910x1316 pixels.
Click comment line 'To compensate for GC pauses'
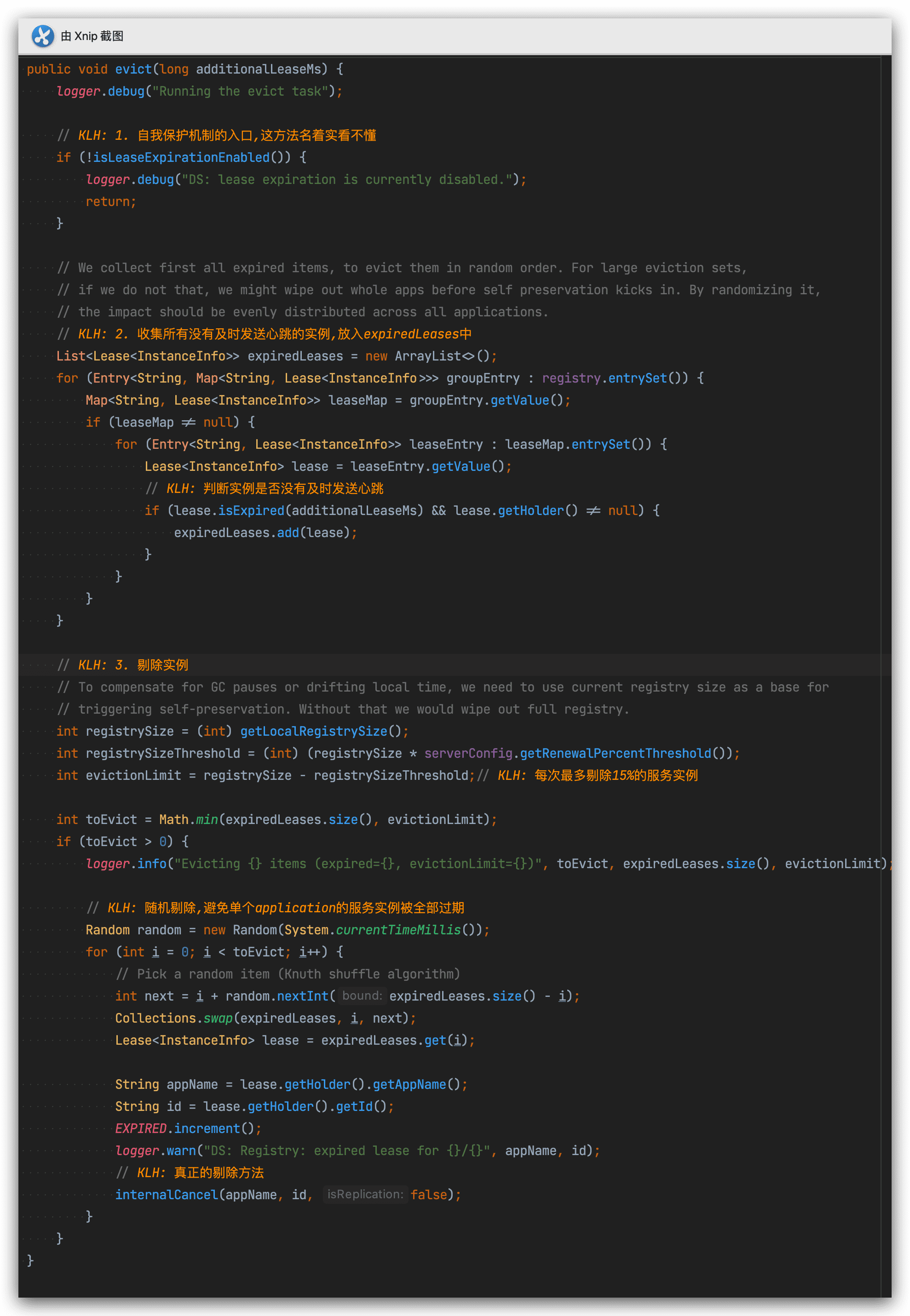(443, 687)
